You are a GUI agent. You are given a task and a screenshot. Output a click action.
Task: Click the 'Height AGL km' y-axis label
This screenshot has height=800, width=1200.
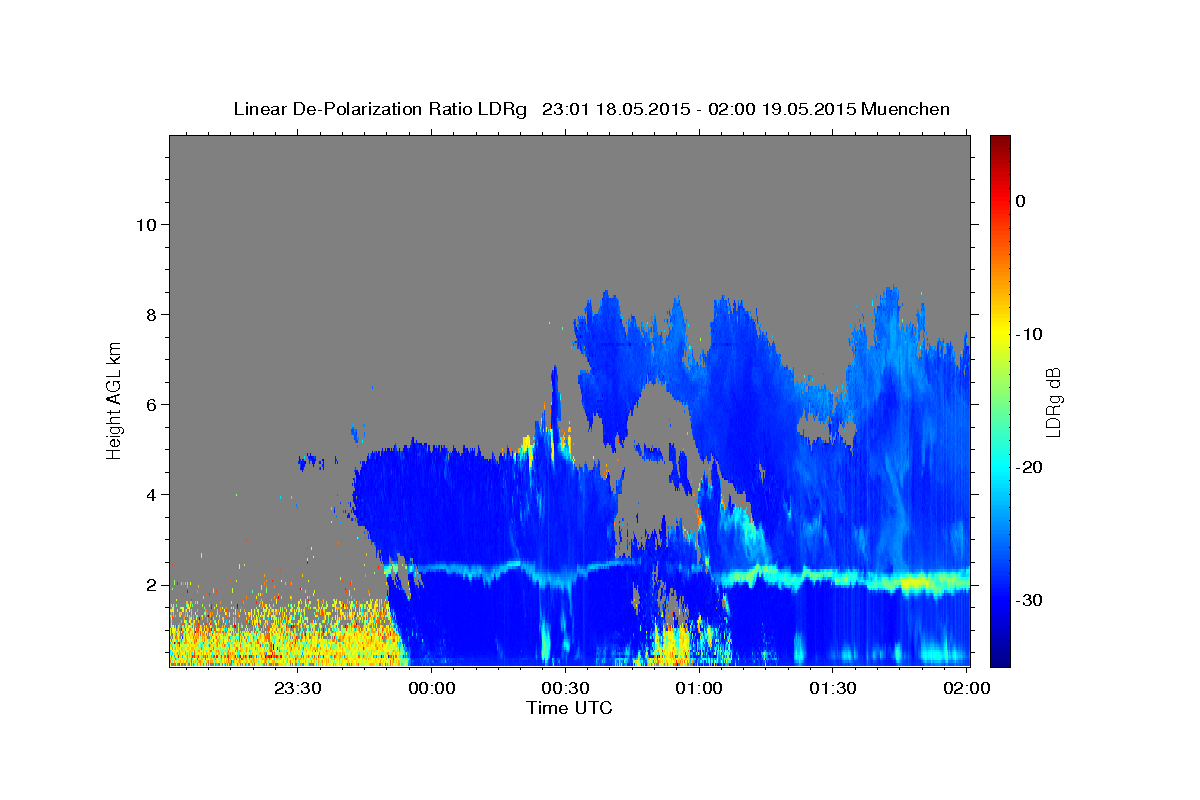click(x=115, y=399)
